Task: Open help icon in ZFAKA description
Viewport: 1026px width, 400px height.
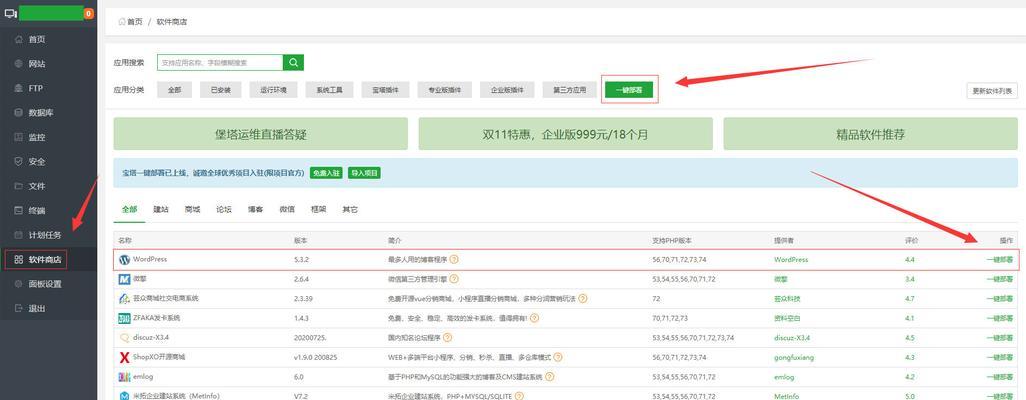Action: tap(535, 318)
